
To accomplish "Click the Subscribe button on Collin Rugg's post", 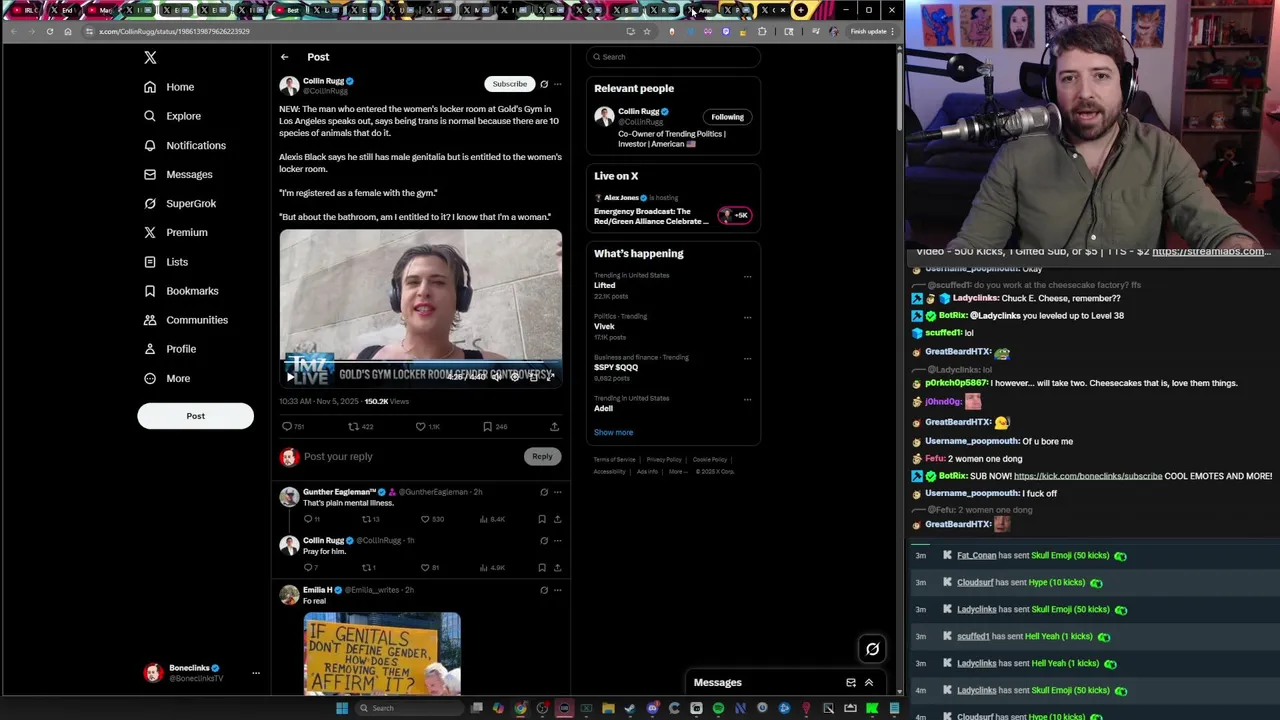I will 509,84.
